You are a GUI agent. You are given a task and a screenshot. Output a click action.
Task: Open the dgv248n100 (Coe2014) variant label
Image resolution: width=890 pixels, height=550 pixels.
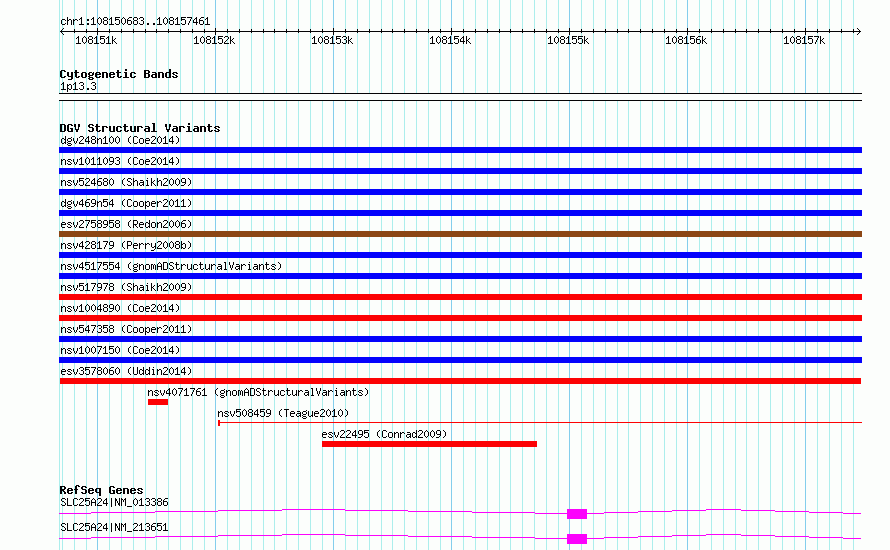(x=120, y=140)
